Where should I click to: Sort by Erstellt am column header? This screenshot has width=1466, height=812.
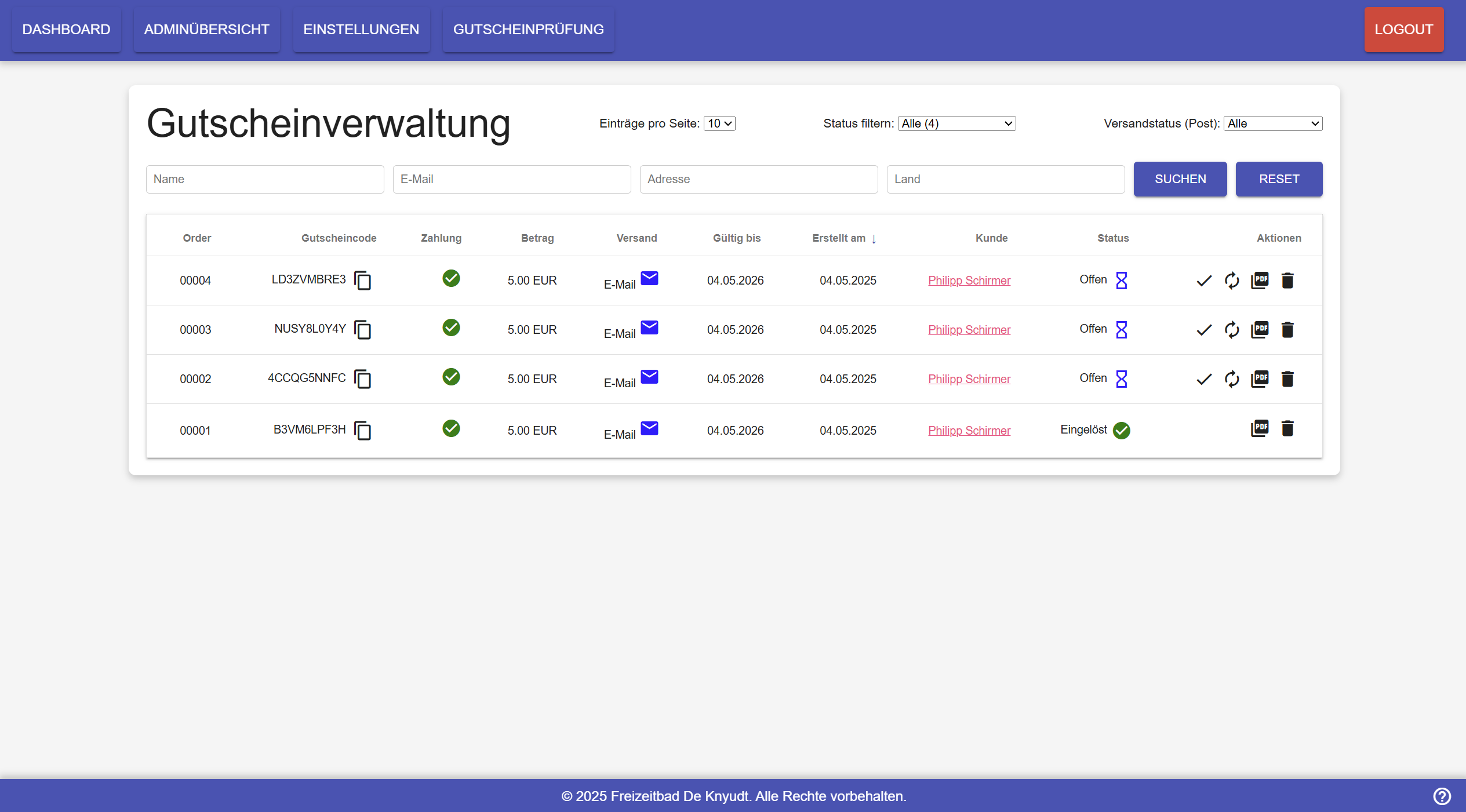click(844, 238)
